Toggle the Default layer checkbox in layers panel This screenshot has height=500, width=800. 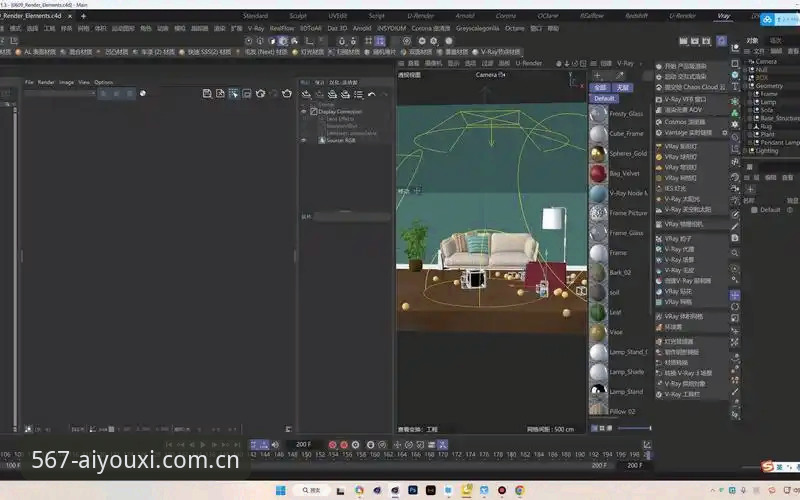pyautogui.click(x=754, y=210)
